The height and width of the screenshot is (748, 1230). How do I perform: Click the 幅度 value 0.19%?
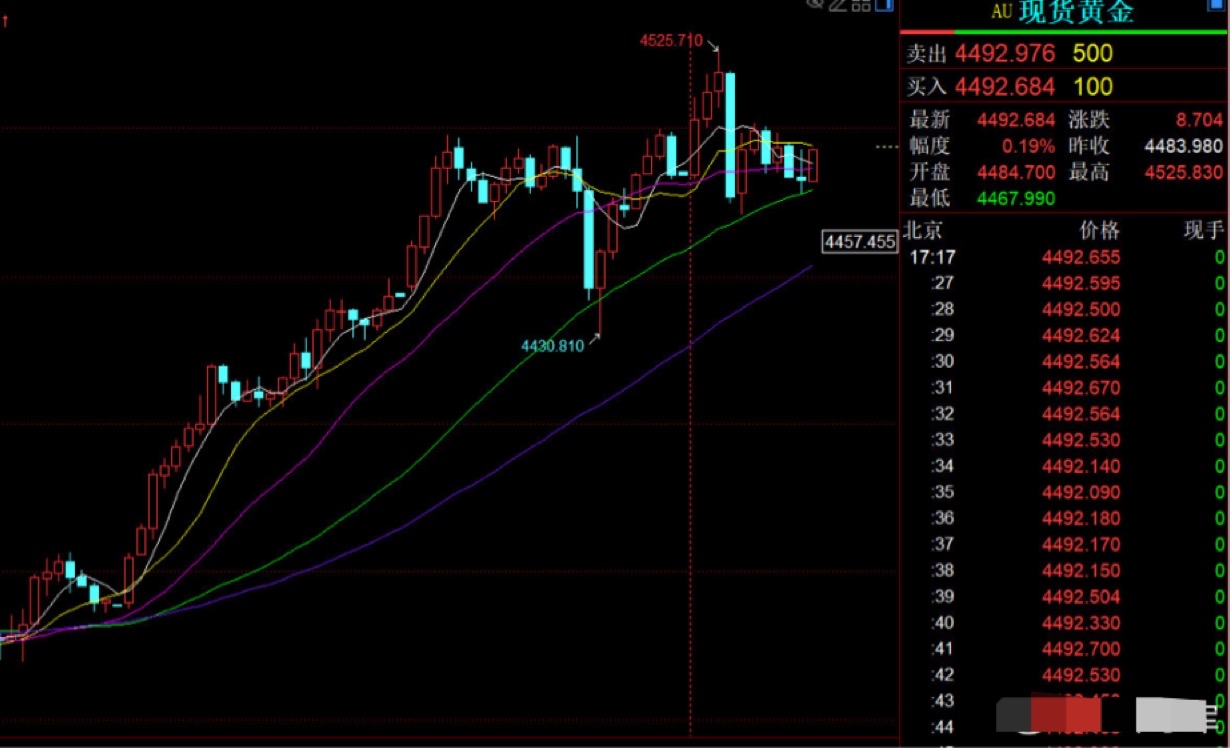point(1027,146)
